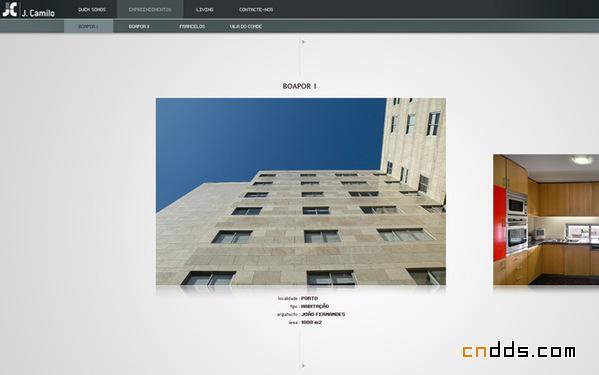599x375 pixels.
Task: Click the small arrow above the title
Action: click(303, 42)
